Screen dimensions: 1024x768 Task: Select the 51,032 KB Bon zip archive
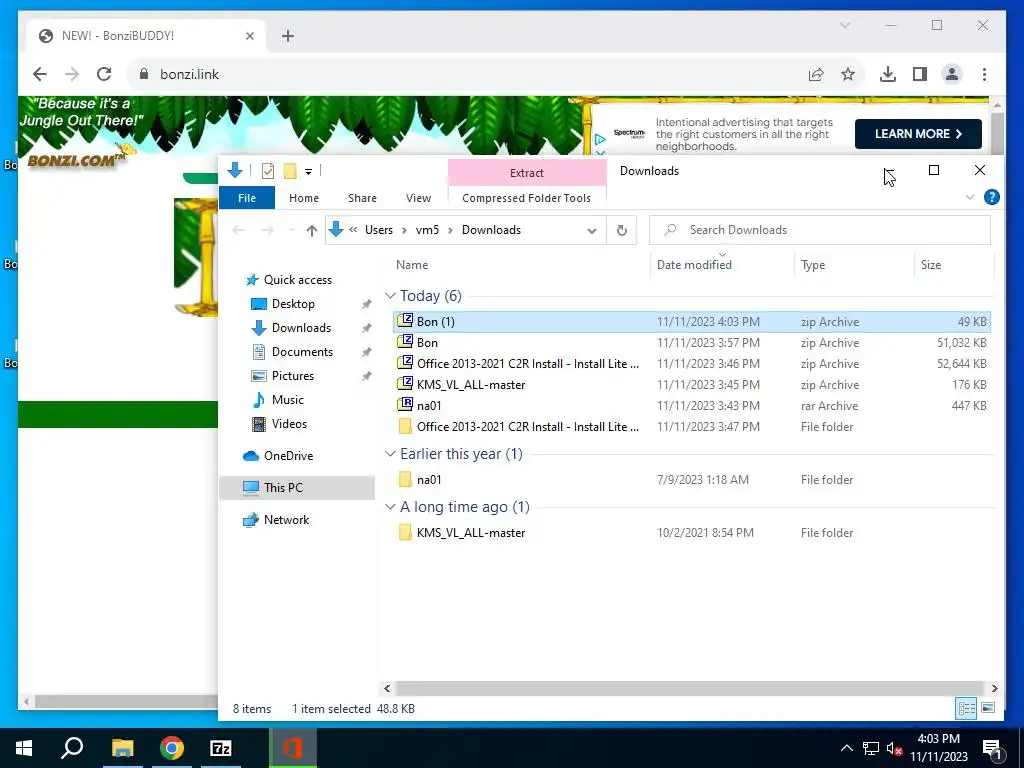pyautogui.click(x=692, y=343)
